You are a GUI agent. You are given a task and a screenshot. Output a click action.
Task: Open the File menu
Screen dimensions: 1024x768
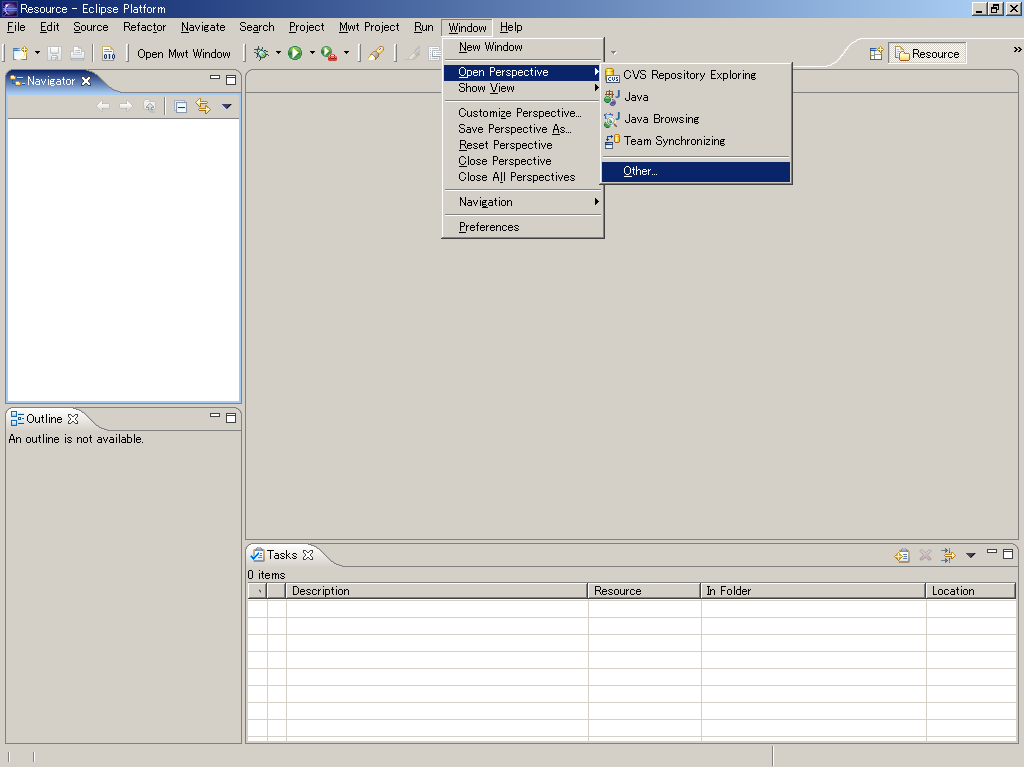pyautogui.click(x=16, y=27)
